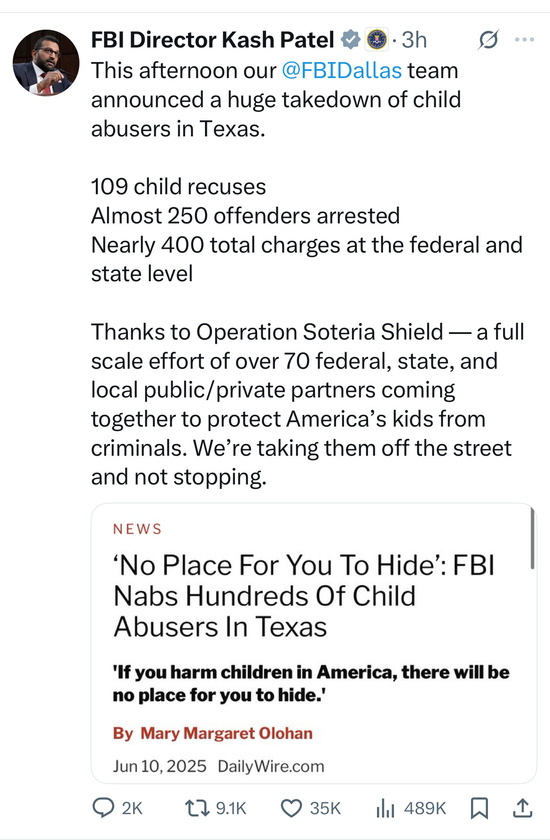Like the post with the heart icon
The width and height of the screenshot is (550, 840).
[x=292, y=808]
